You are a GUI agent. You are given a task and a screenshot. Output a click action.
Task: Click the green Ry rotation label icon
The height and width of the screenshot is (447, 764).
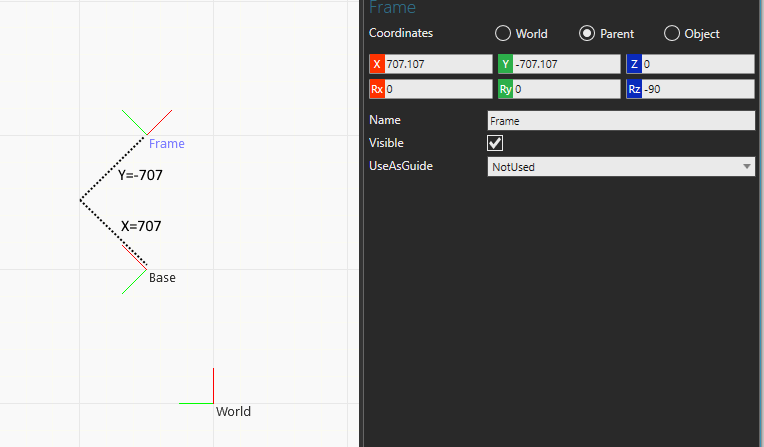[x=506, y=89]
